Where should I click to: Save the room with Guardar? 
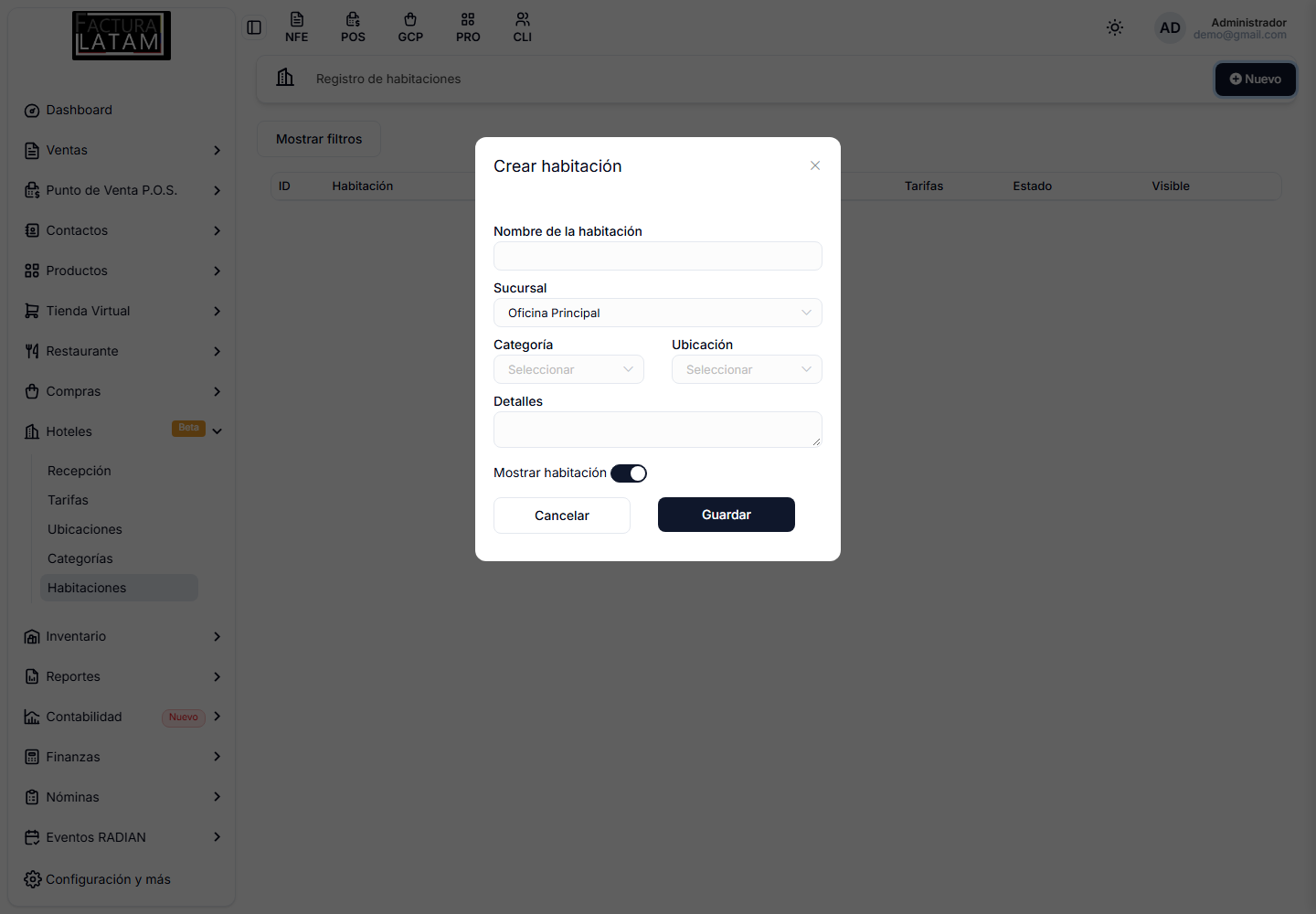tap(727, 515)
